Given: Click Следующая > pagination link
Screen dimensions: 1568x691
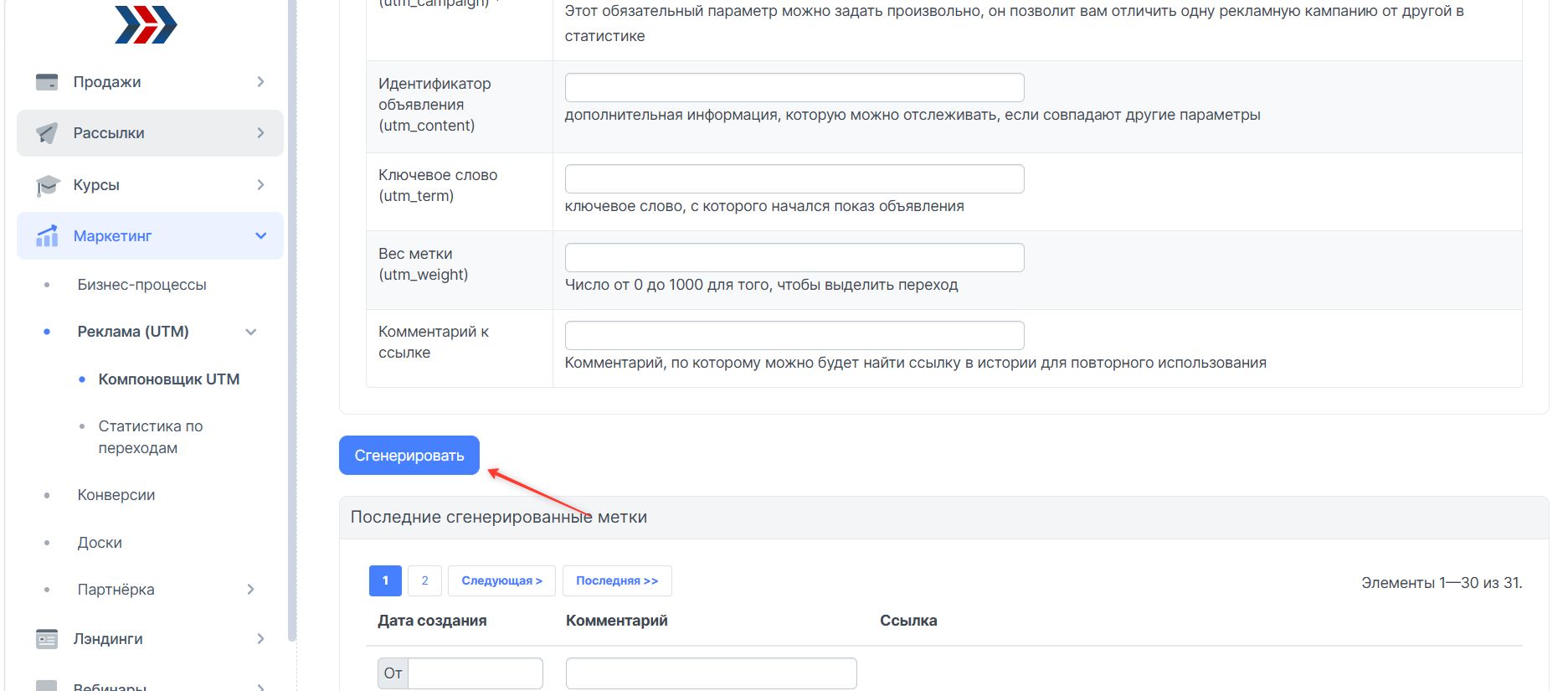Looking at the screenshot, I should coord(501,580).
